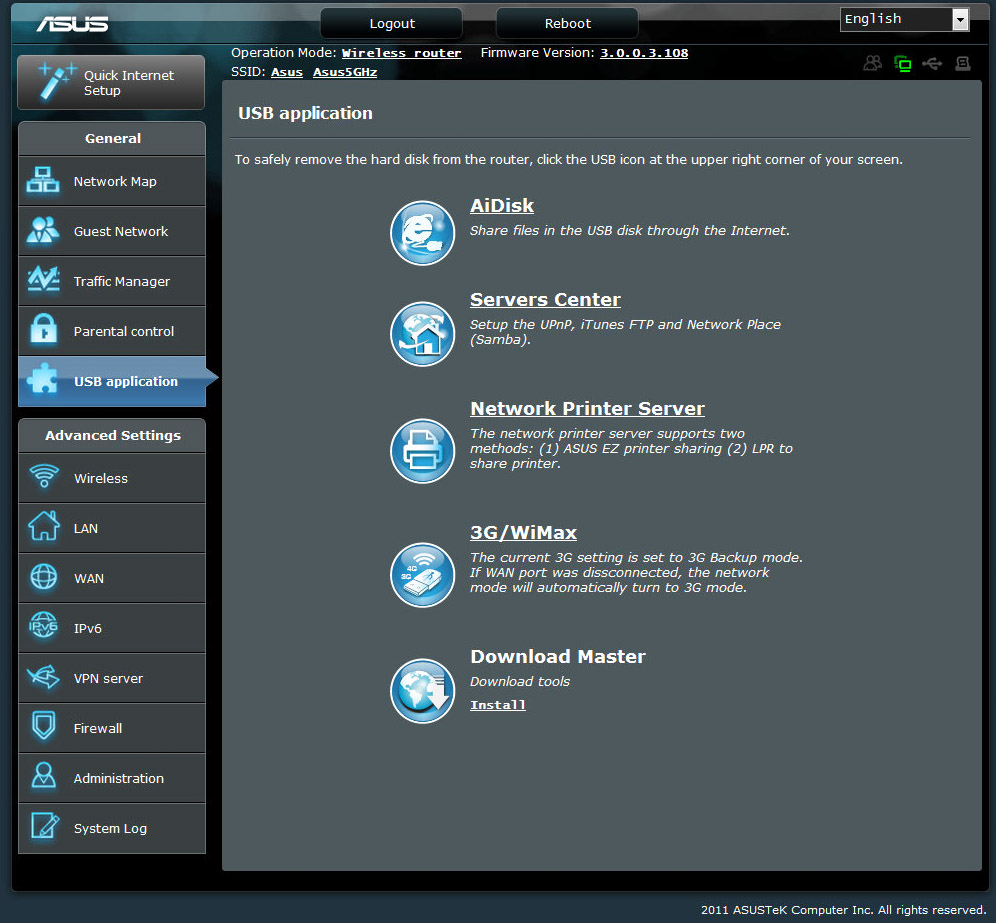Click the LAN house icon

(44, 526)
